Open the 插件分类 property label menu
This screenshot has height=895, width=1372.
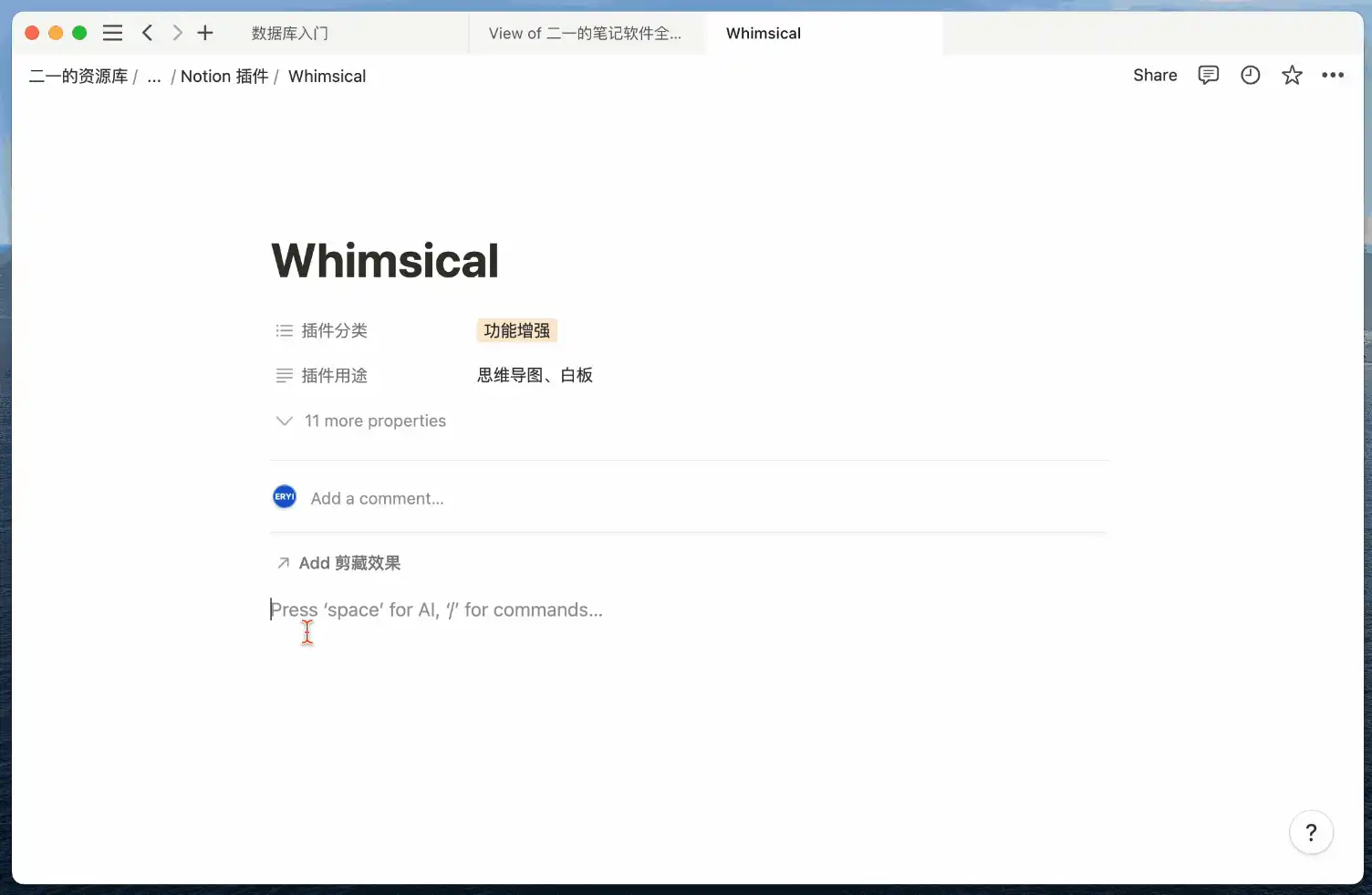coord(334,330)
